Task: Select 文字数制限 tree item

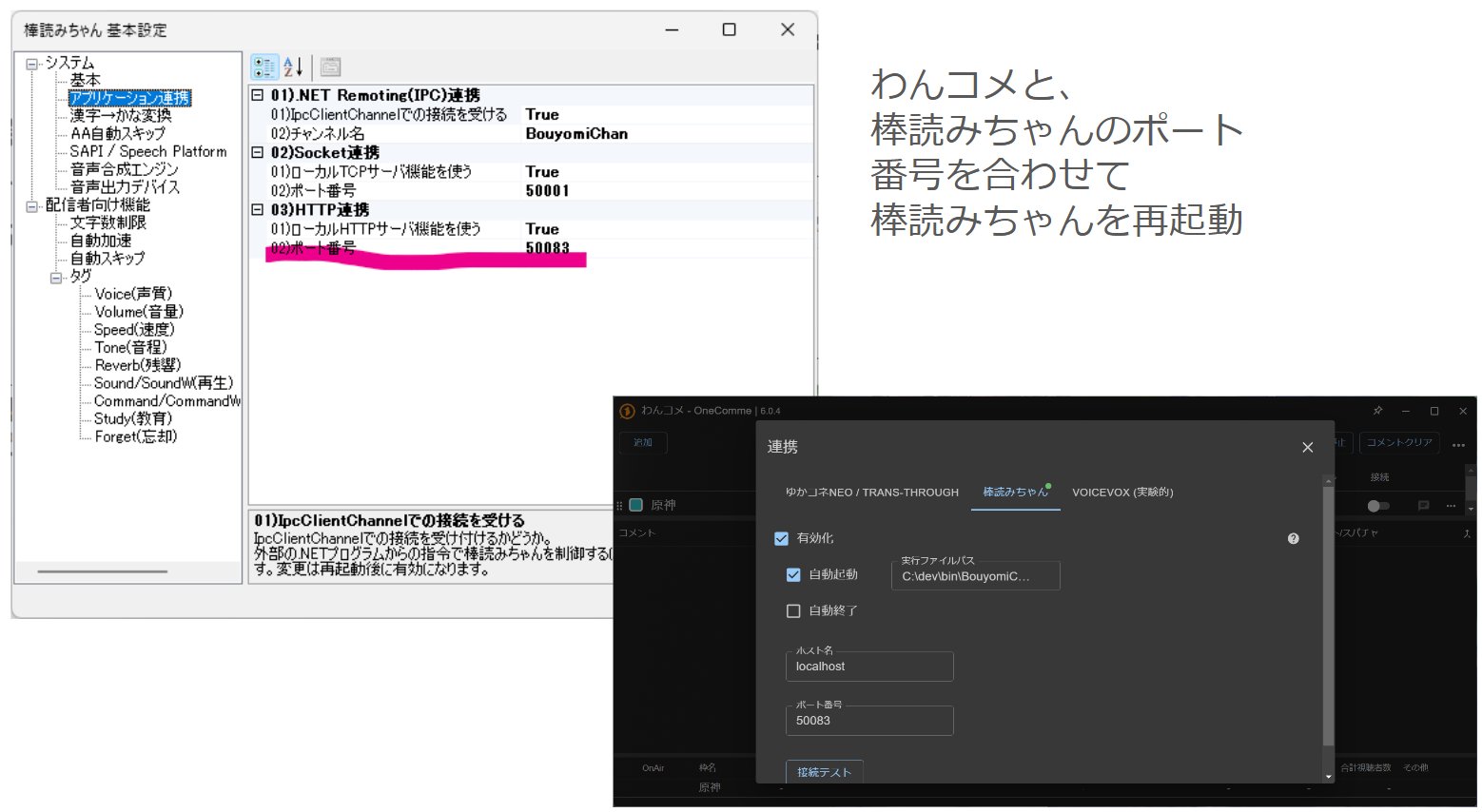Action: [108, 222]
